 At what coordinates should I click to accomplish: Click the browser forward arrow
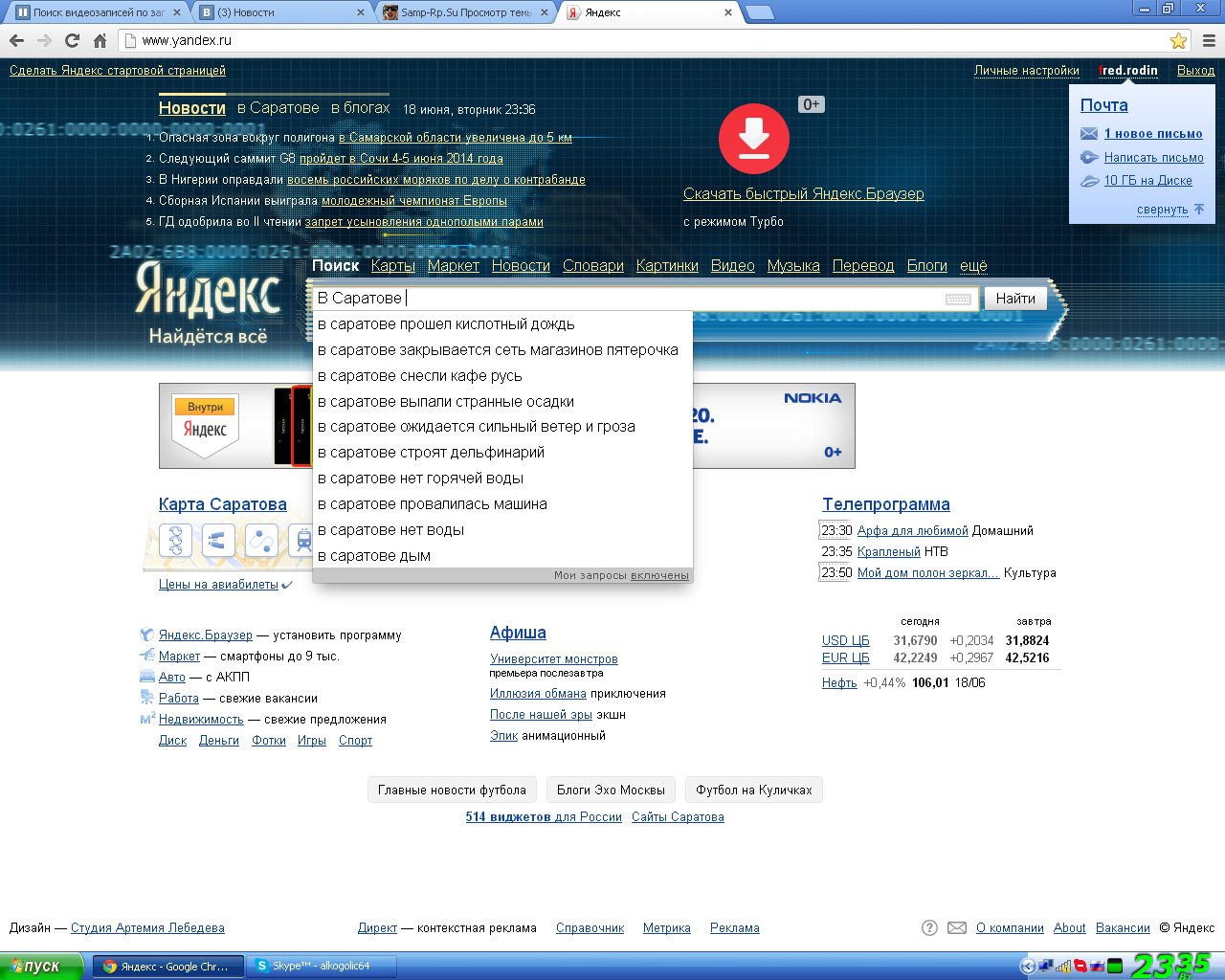(44, 40)
